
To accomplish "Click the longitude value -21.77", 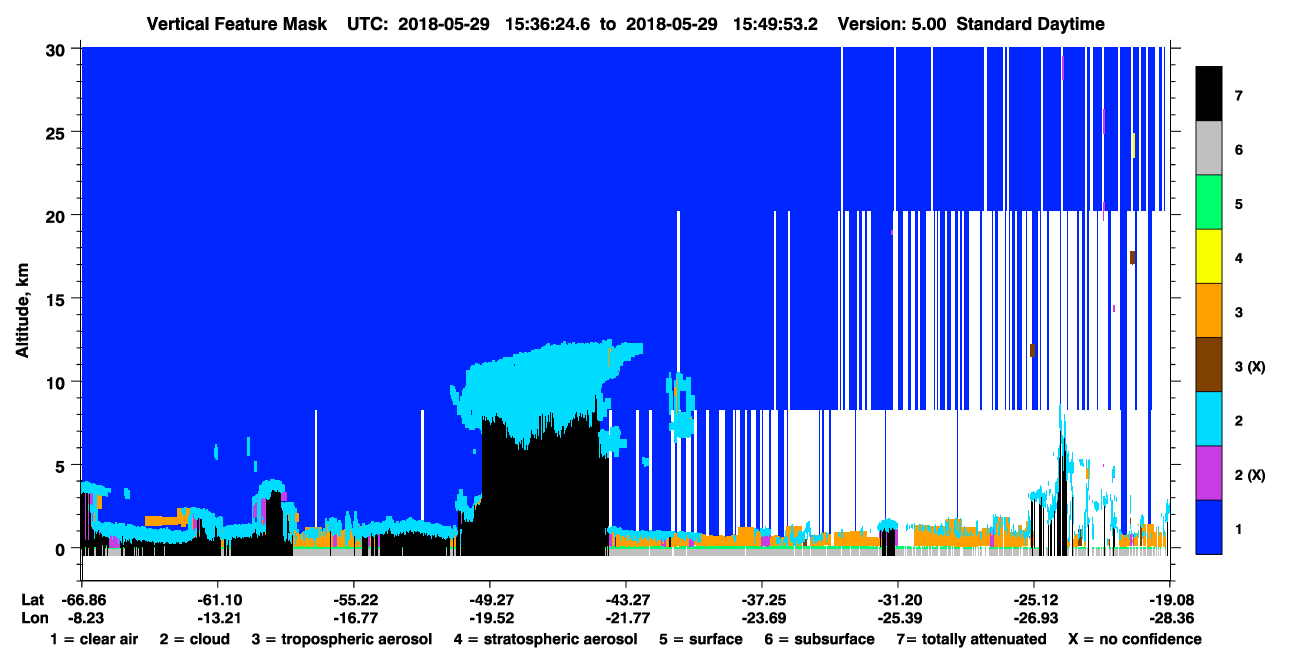I will click(x=625, y=617).
